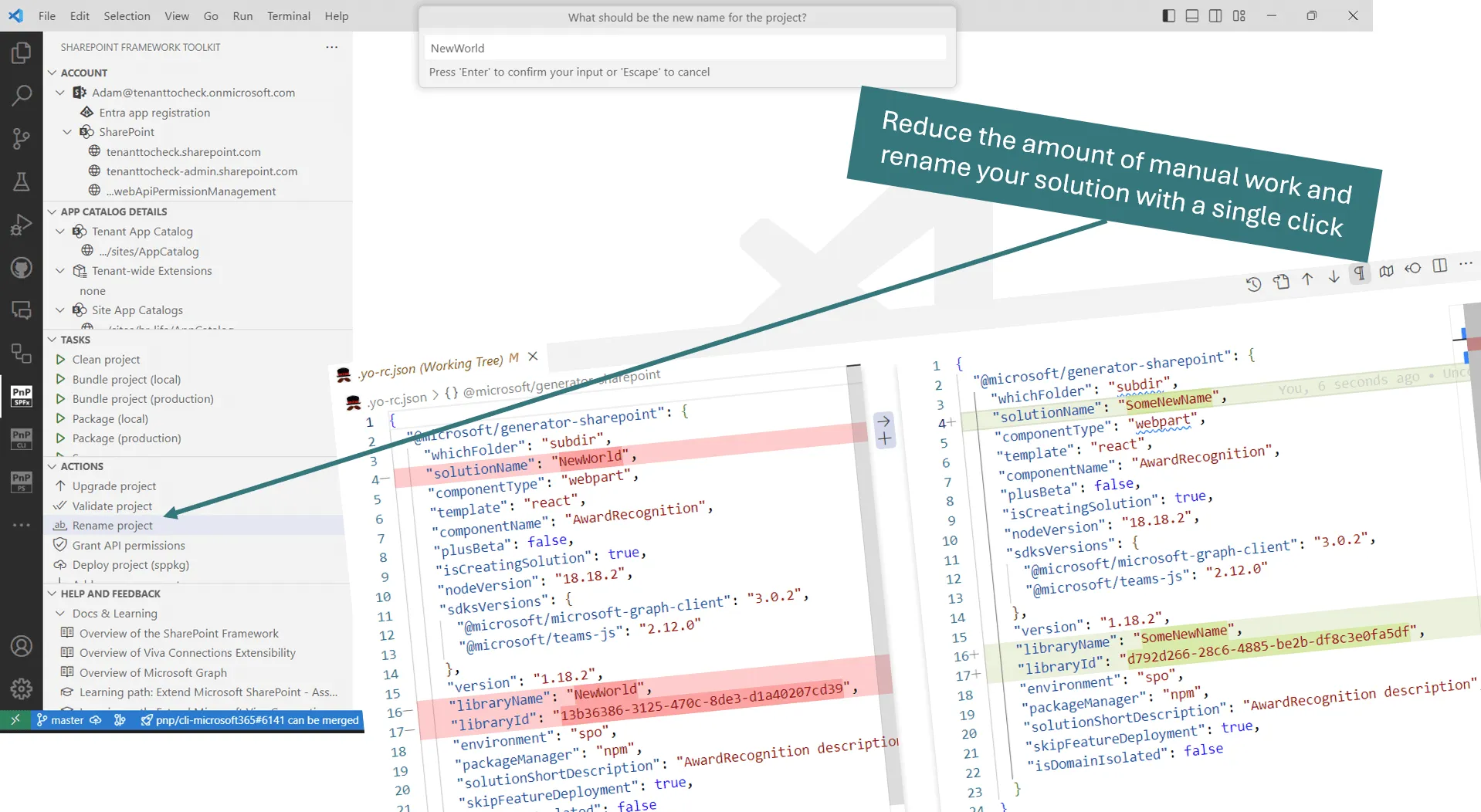Open the Source Control view
This screenshot has height=812, width=1481.
click(x=21, y=139)
